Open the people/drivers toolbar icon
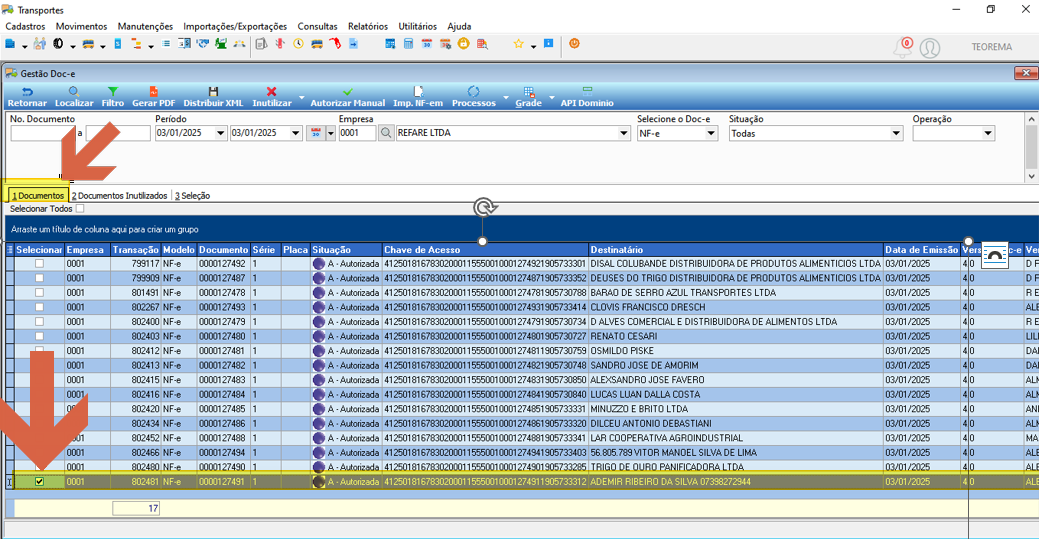This screenshot has width=1039, height=539. tap(40, 44)
